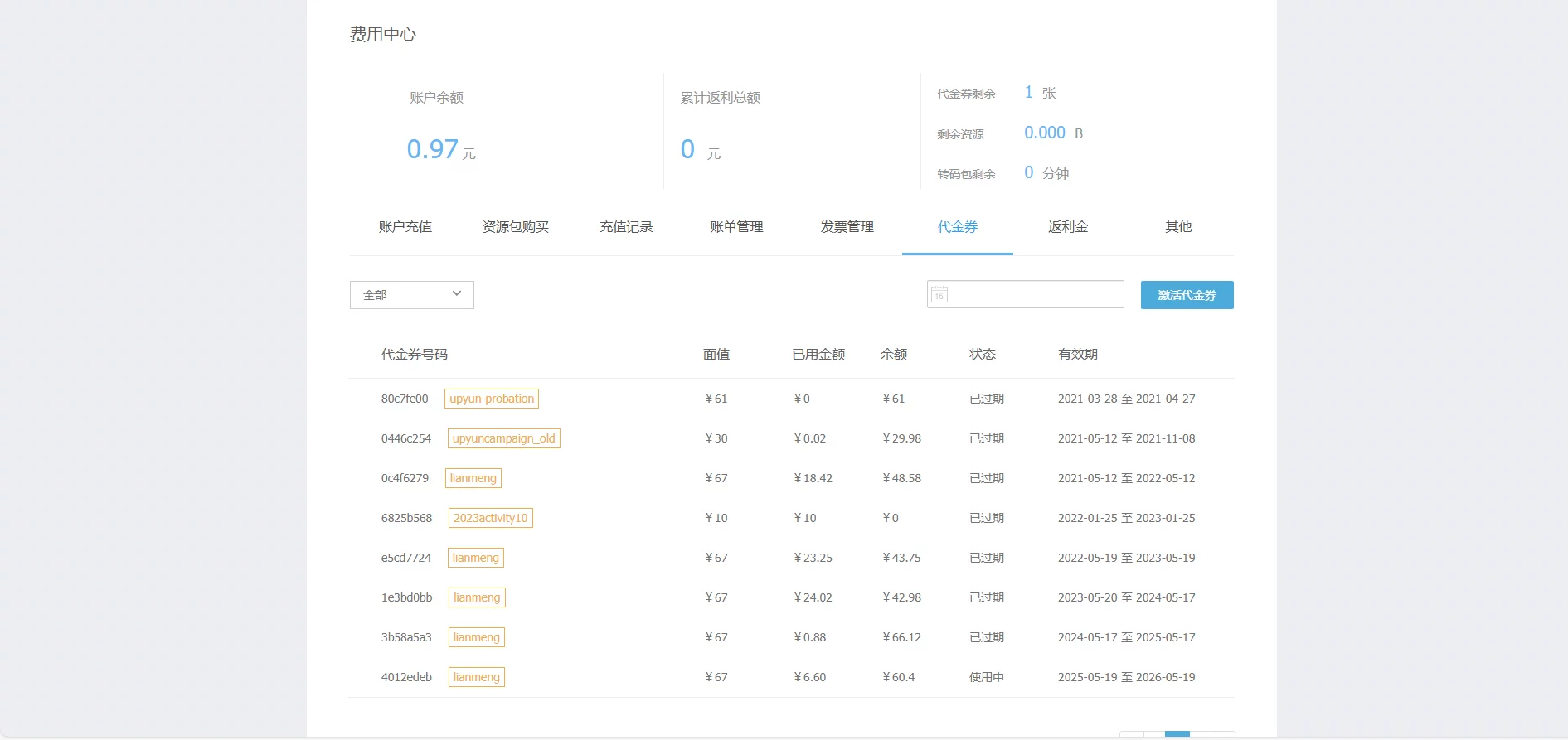
Task: Click lianmeng tag on voucher 0c4f6279
Action: tap(473, 478)
